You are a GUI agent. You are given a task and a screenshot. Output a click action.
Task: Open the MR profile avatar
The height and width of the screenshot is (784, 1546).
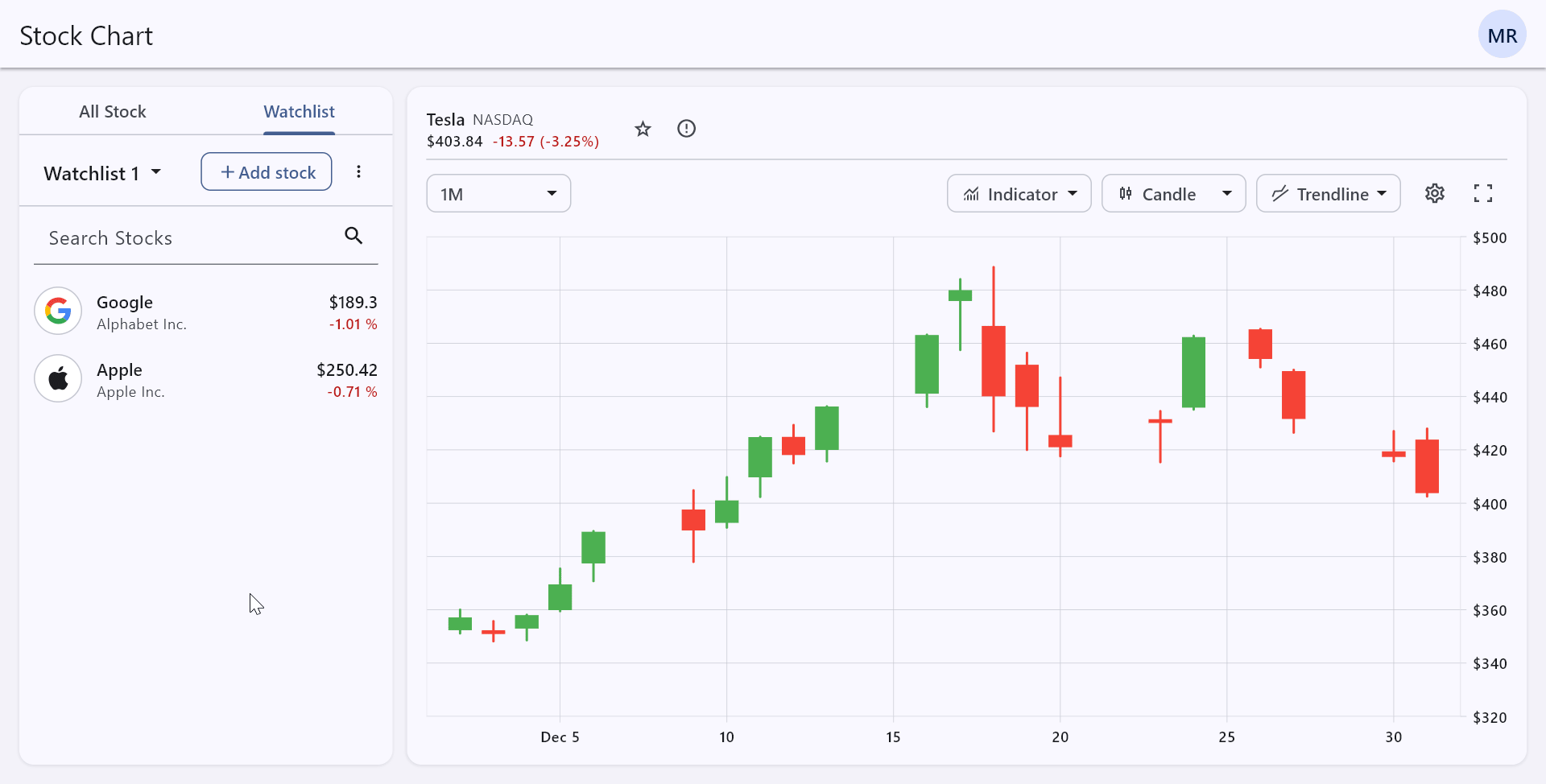1503,34
